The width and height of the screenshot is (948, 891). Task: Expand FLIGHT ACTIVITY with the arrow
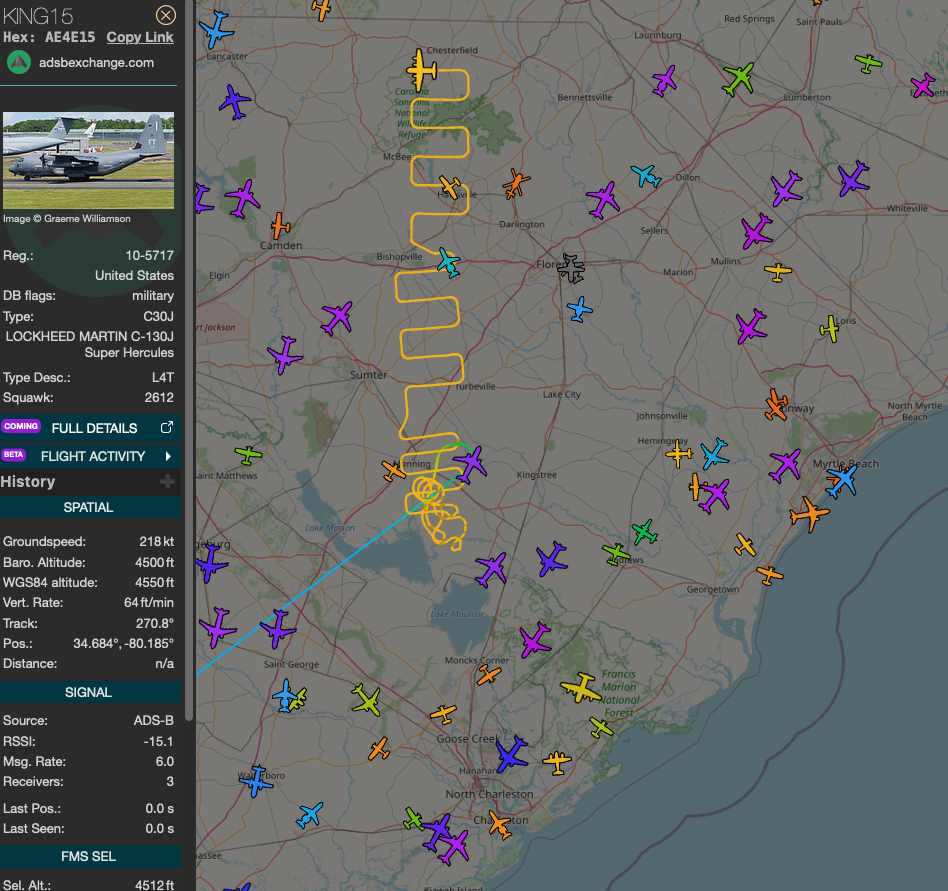click(168, 456)
